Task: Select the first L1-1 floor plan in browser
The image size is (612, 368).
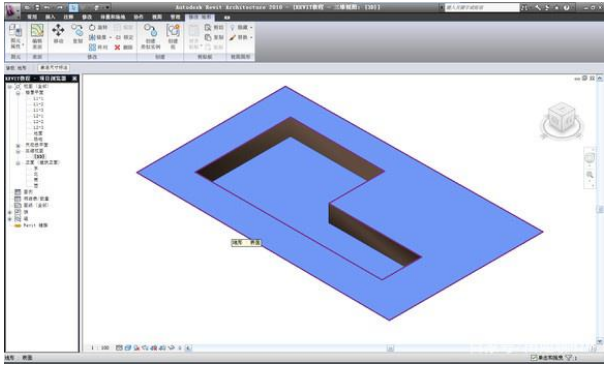Action: coord(38,99)
